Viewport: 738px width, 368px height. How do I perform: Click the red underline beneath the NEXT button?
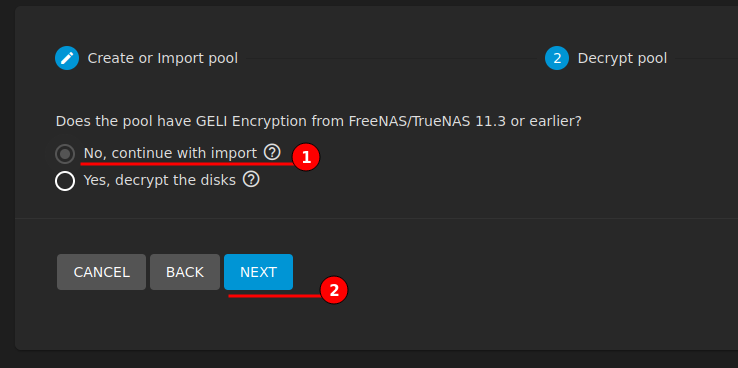click(274, 296)
